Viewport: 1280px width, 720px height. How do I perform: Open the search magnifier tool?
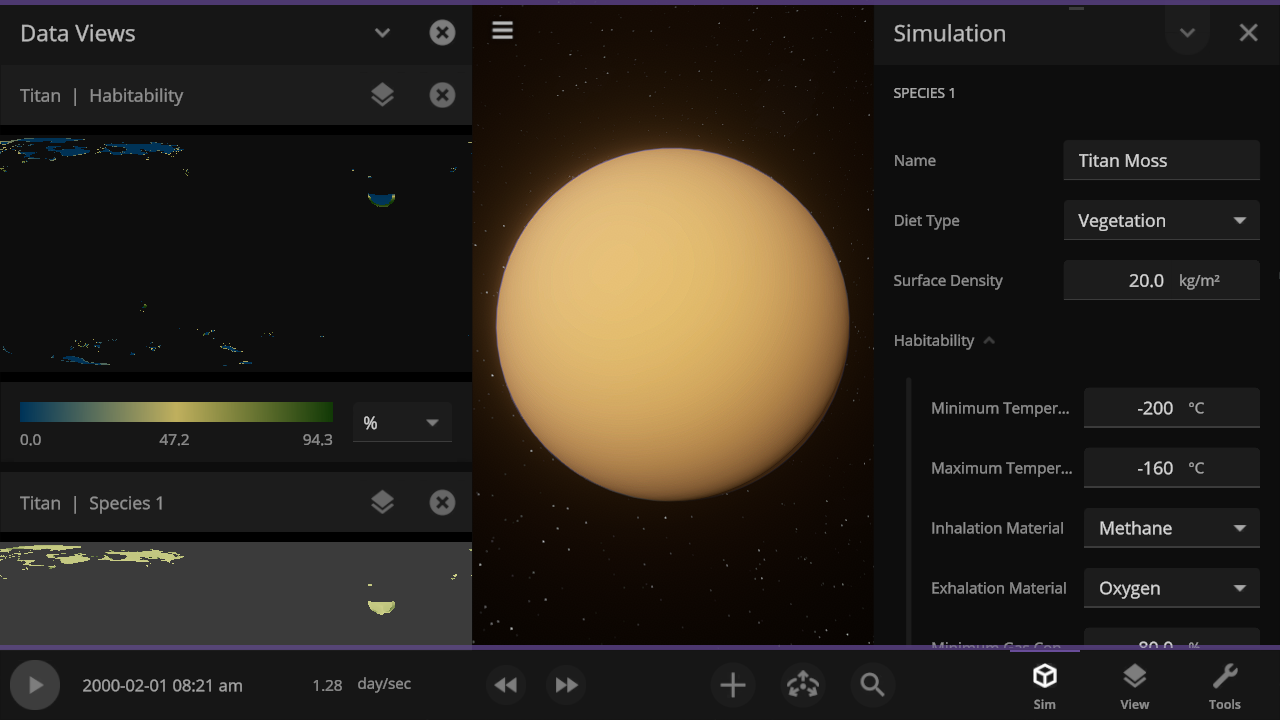(872, 685)
